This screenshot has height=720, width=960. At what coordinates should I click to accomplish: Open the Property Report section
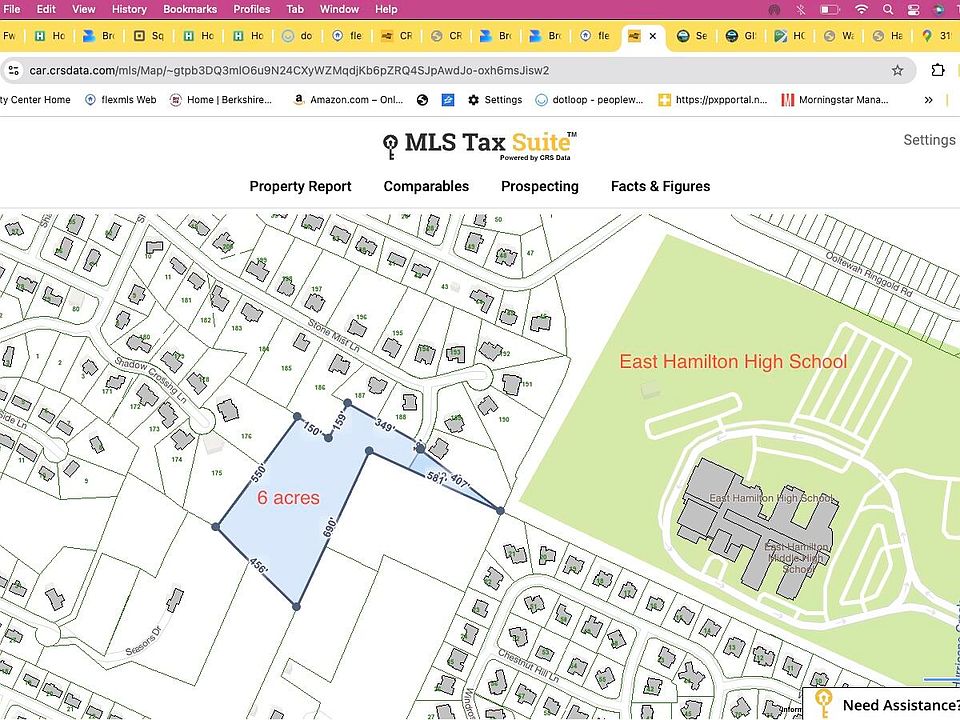pyautogui.click(x=300, y=186)
